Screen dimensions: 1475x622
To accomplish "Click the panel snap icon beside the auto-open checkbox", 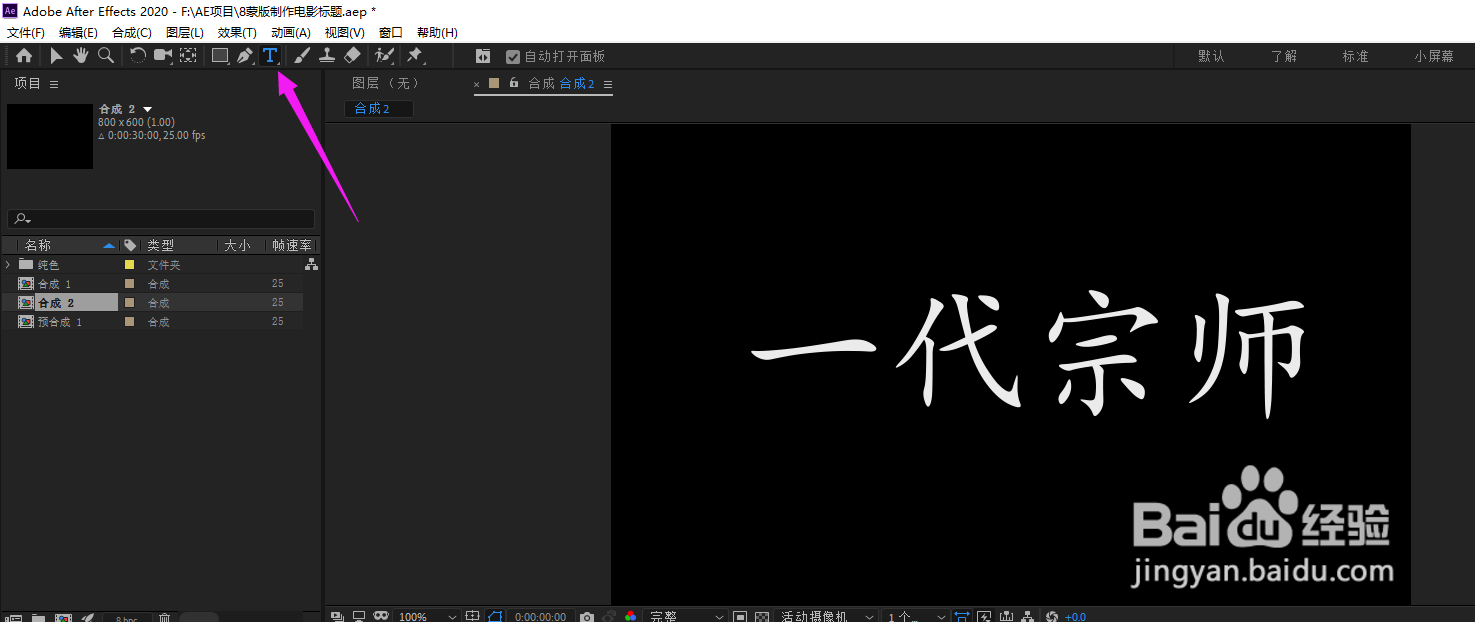I will (483, 56).
